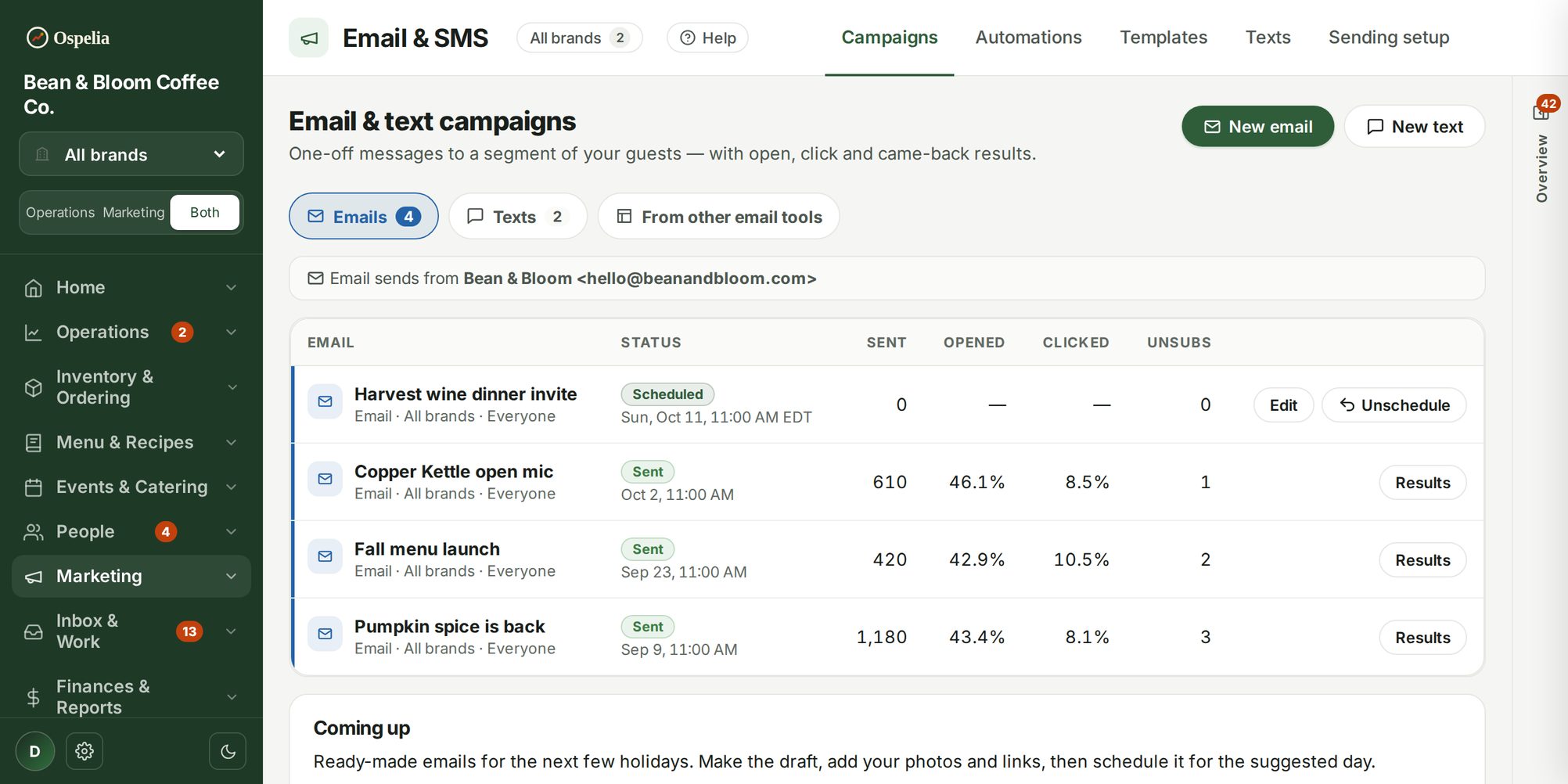Click the envelope icon for Fall menu launch

tap(325, 556)
